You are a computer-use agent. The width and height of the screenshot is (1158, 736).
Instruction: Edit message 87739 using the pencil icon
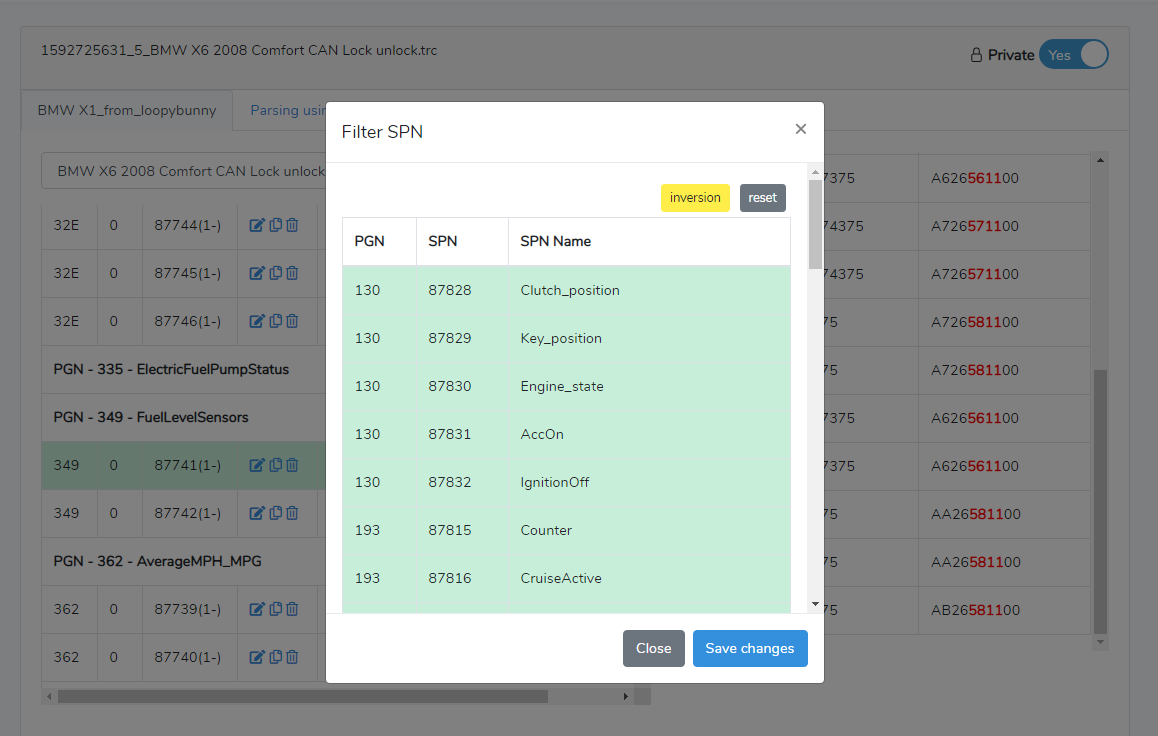coord(257,609)
